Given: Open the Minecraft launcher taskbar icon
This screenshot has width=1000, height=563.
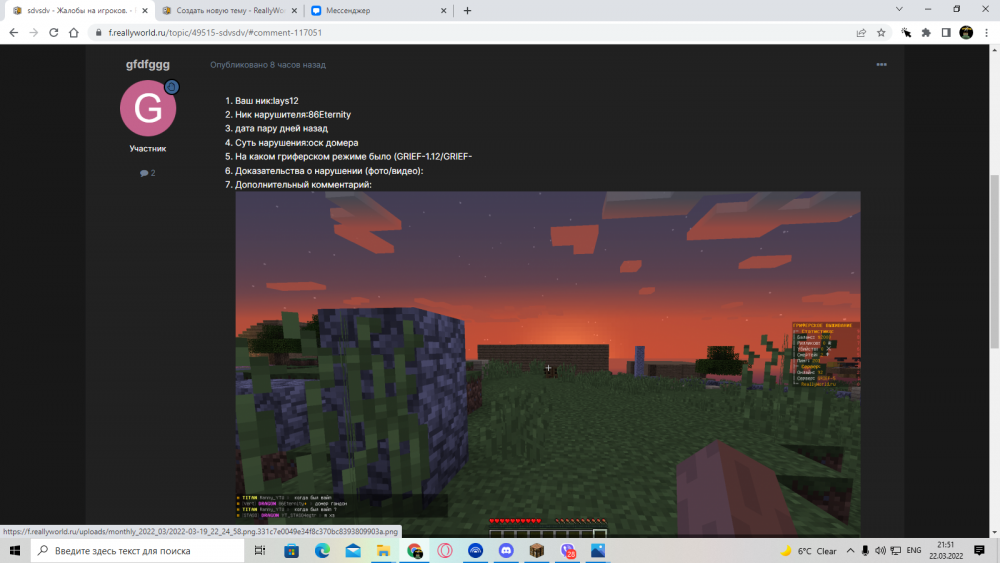Looking at the screenshot, I should point(536,550).
